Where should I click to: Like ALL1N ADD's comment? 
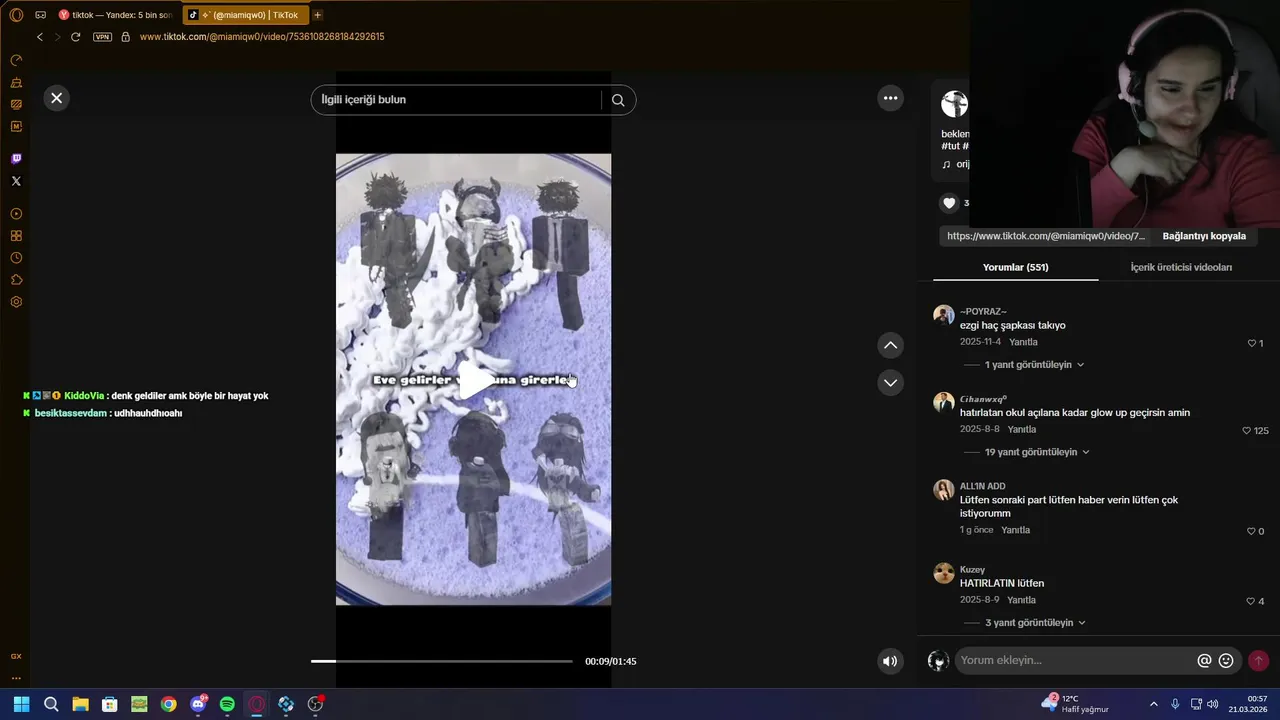click(1251, 531)
